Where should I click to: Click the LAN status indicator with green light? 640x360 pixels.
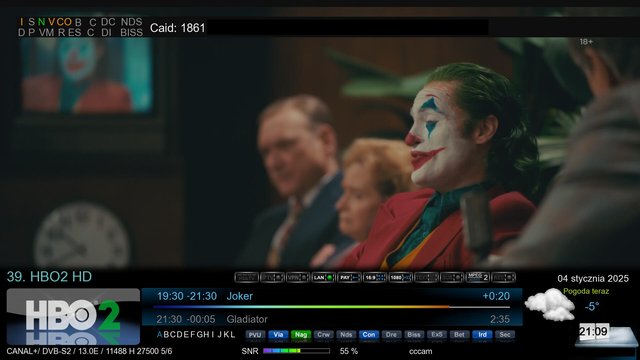[323, 278]
